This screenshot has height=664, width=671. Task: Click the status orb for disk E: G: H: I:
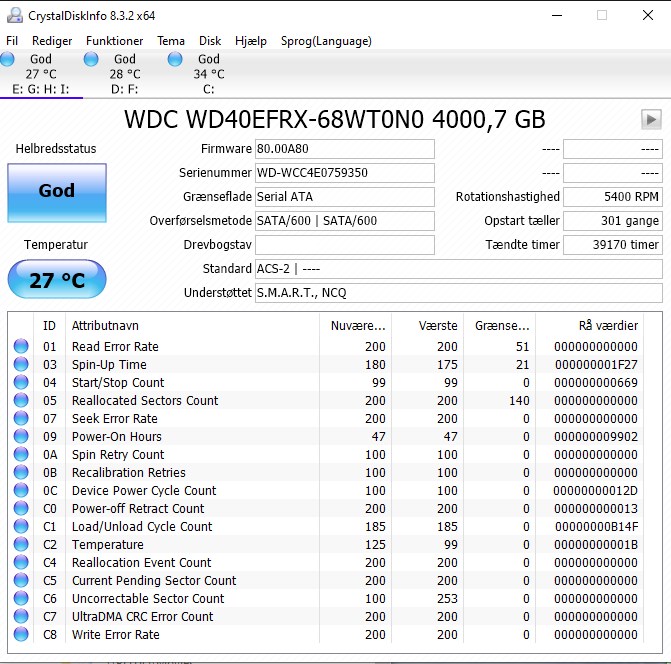click(7, 59)
